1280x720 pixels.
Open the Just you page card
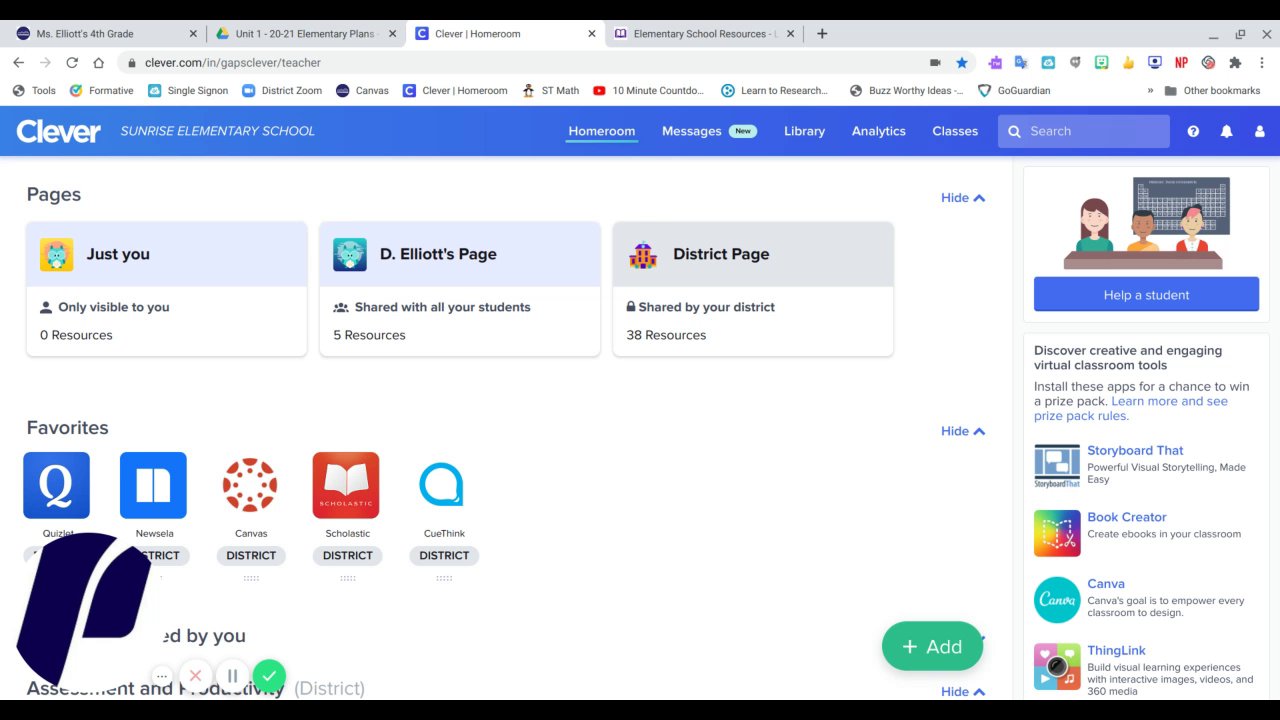click(x=166, y=289)
